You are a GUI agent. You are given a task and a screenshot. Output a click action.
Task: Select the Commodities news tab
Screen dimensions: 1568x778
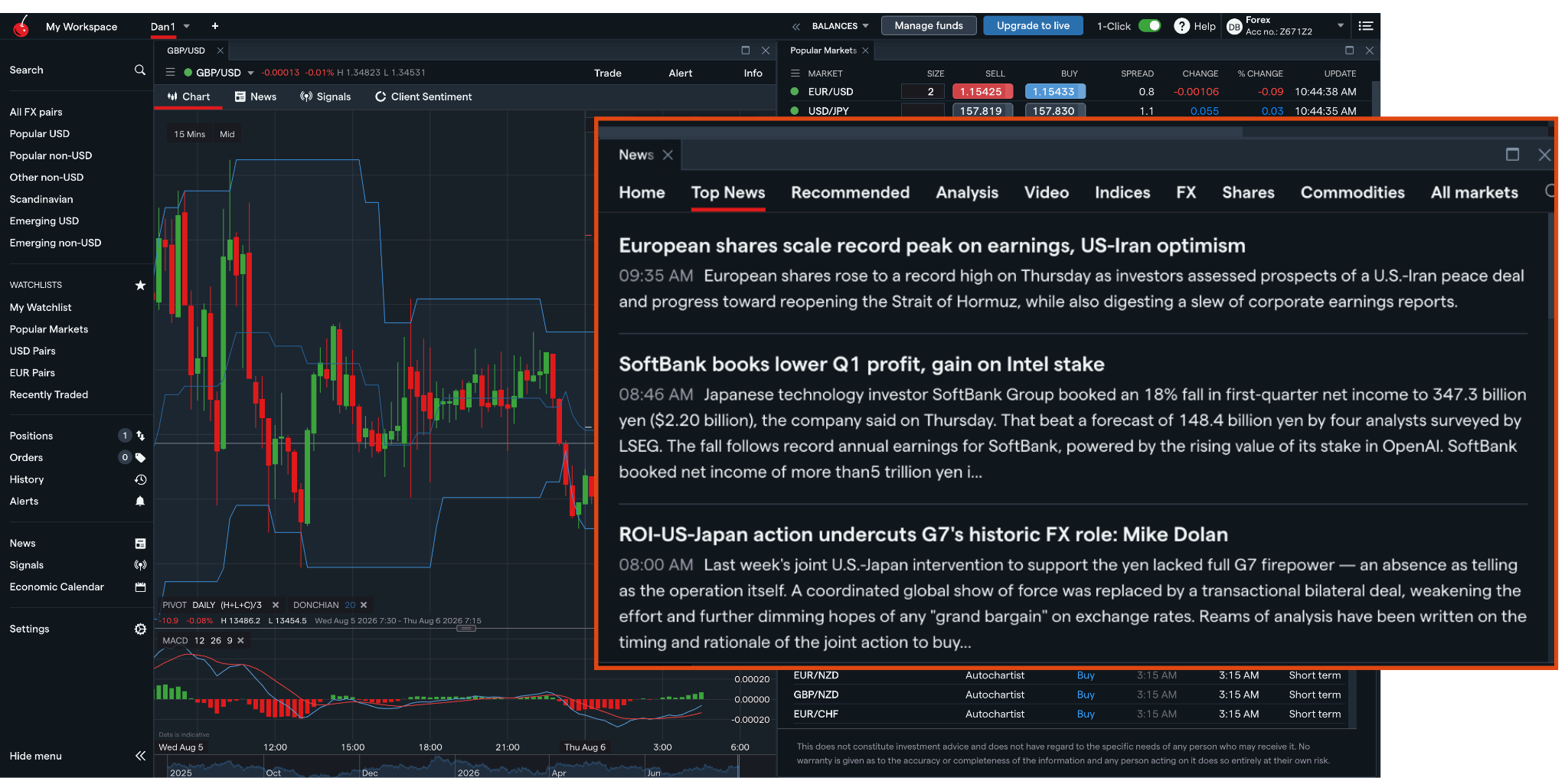tap(1352, 193)
